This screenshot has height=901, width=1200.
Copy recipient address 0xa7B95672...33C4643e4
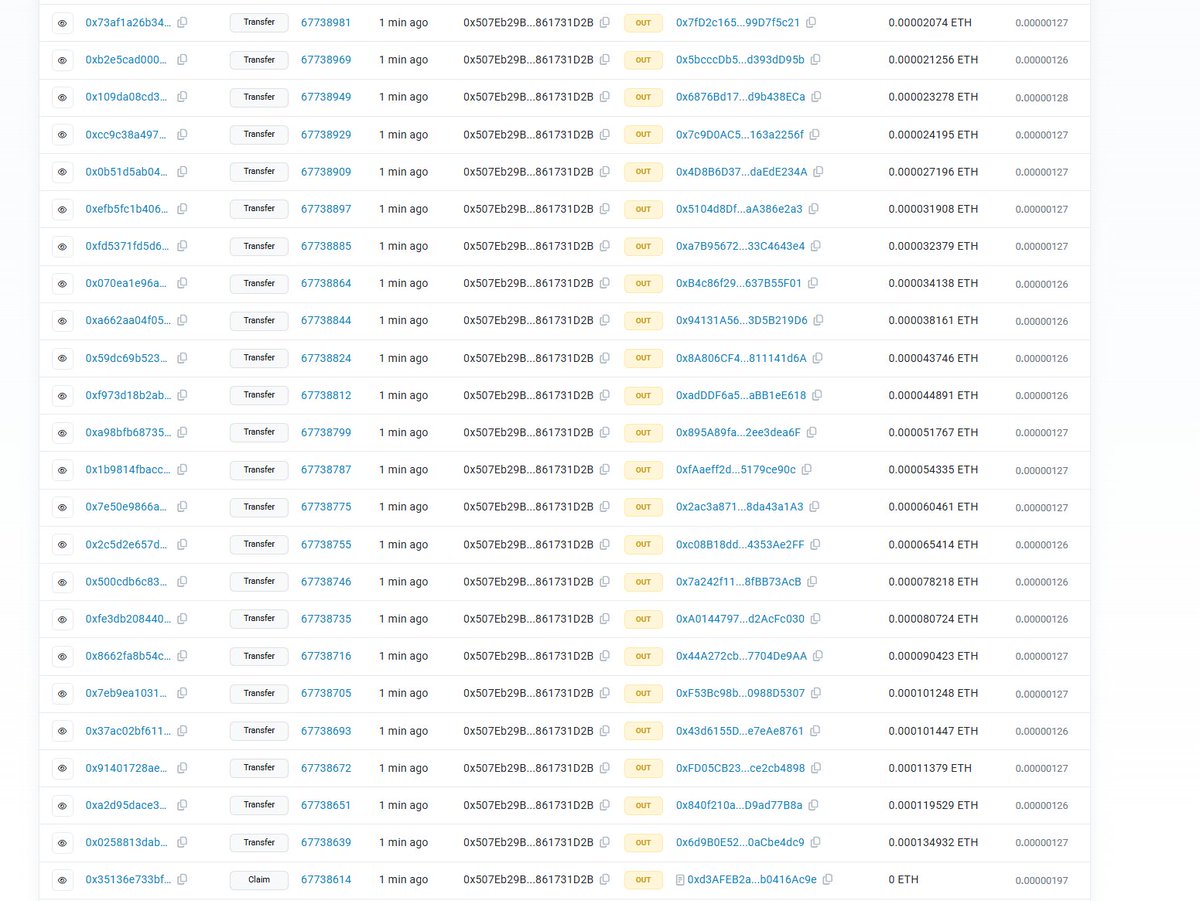[815, 246]
